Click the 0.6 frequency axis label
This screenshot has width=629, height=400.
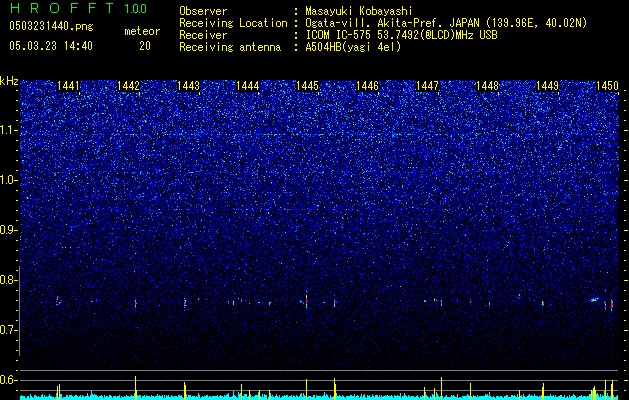click(8, 380)
